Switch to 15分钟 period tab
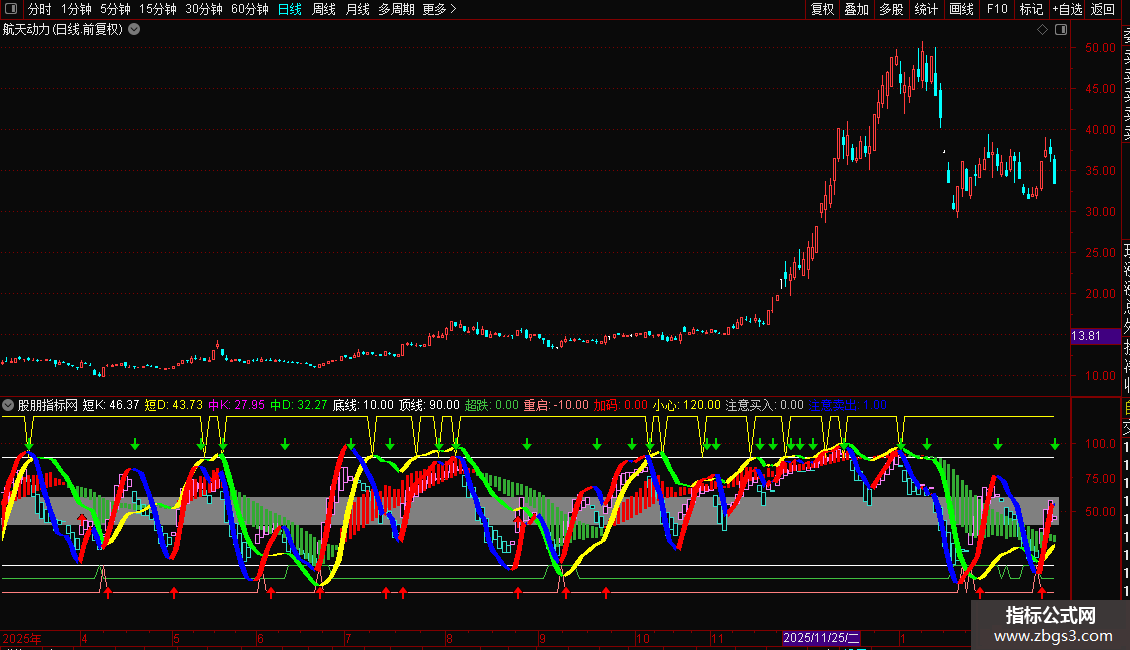Screen dimensions: 1130x650 158,9
